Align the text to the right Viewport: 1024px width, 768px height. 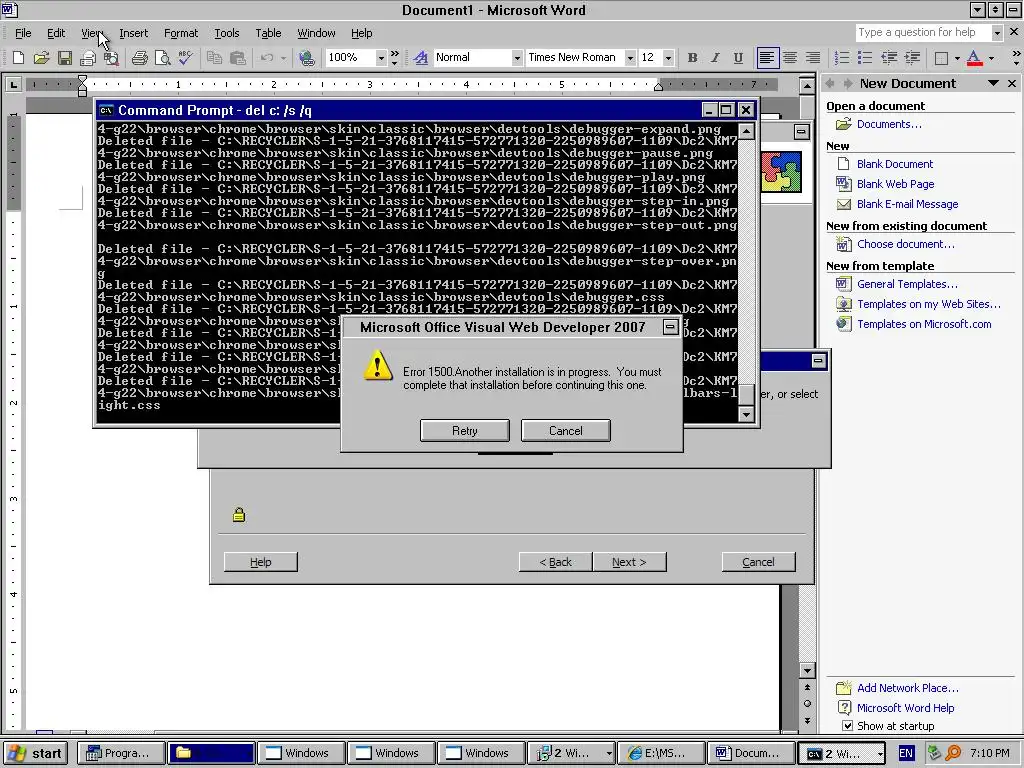[x=813, y=57]
